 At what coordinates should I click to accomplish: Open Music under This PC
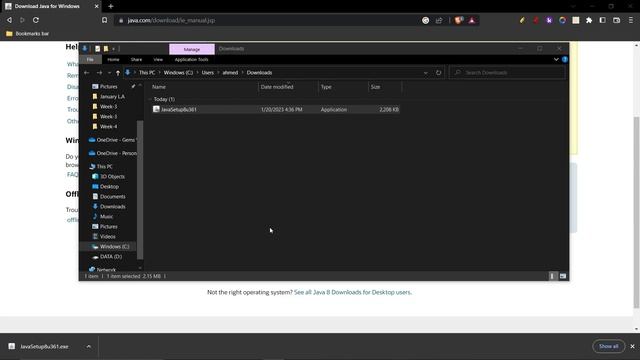coord(106,217)
